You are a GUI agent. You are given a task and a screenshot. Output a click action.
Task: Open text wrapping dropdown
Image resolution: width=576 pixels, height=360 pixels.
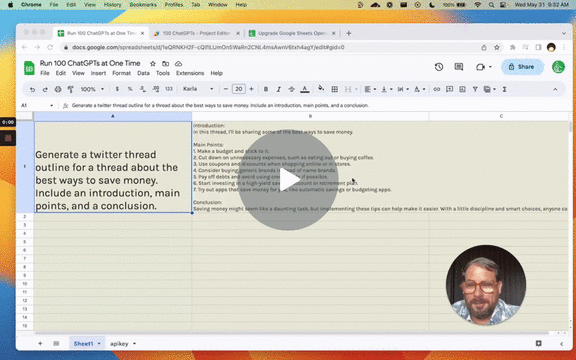(x=403, y=89)
